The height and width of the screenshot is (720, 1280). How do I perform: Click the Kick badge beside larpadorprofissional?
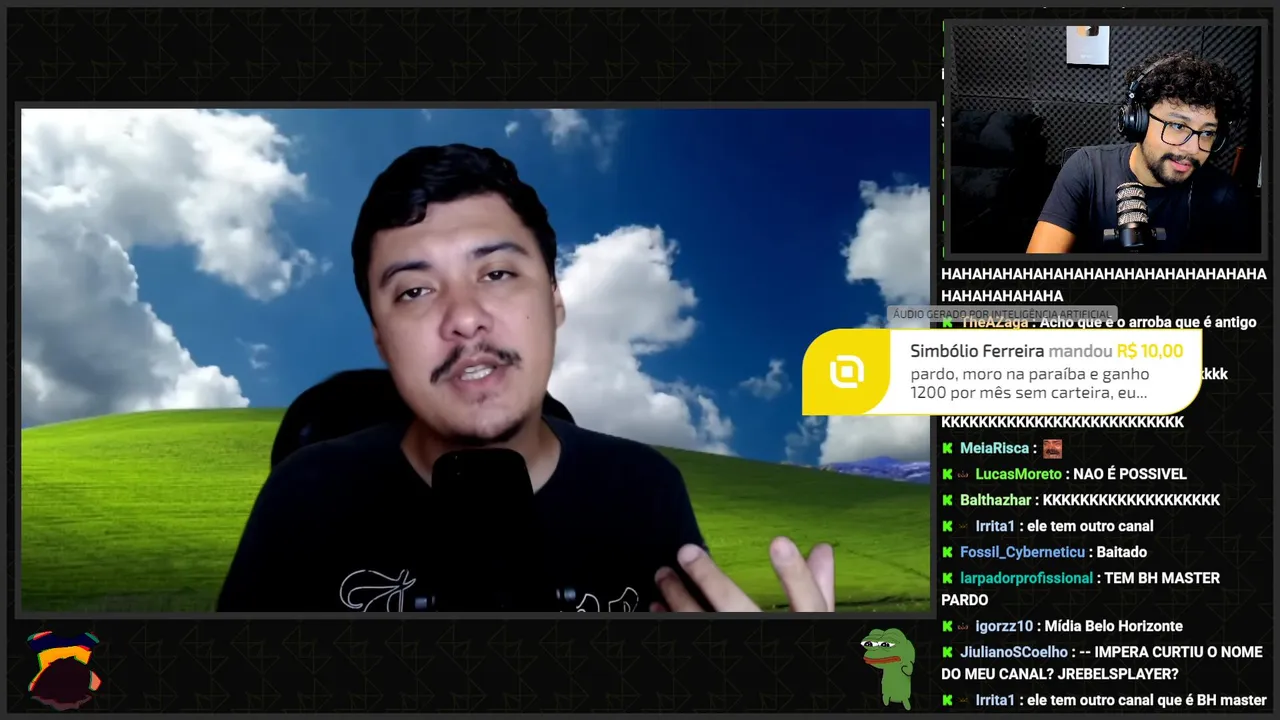pos(947,578)
